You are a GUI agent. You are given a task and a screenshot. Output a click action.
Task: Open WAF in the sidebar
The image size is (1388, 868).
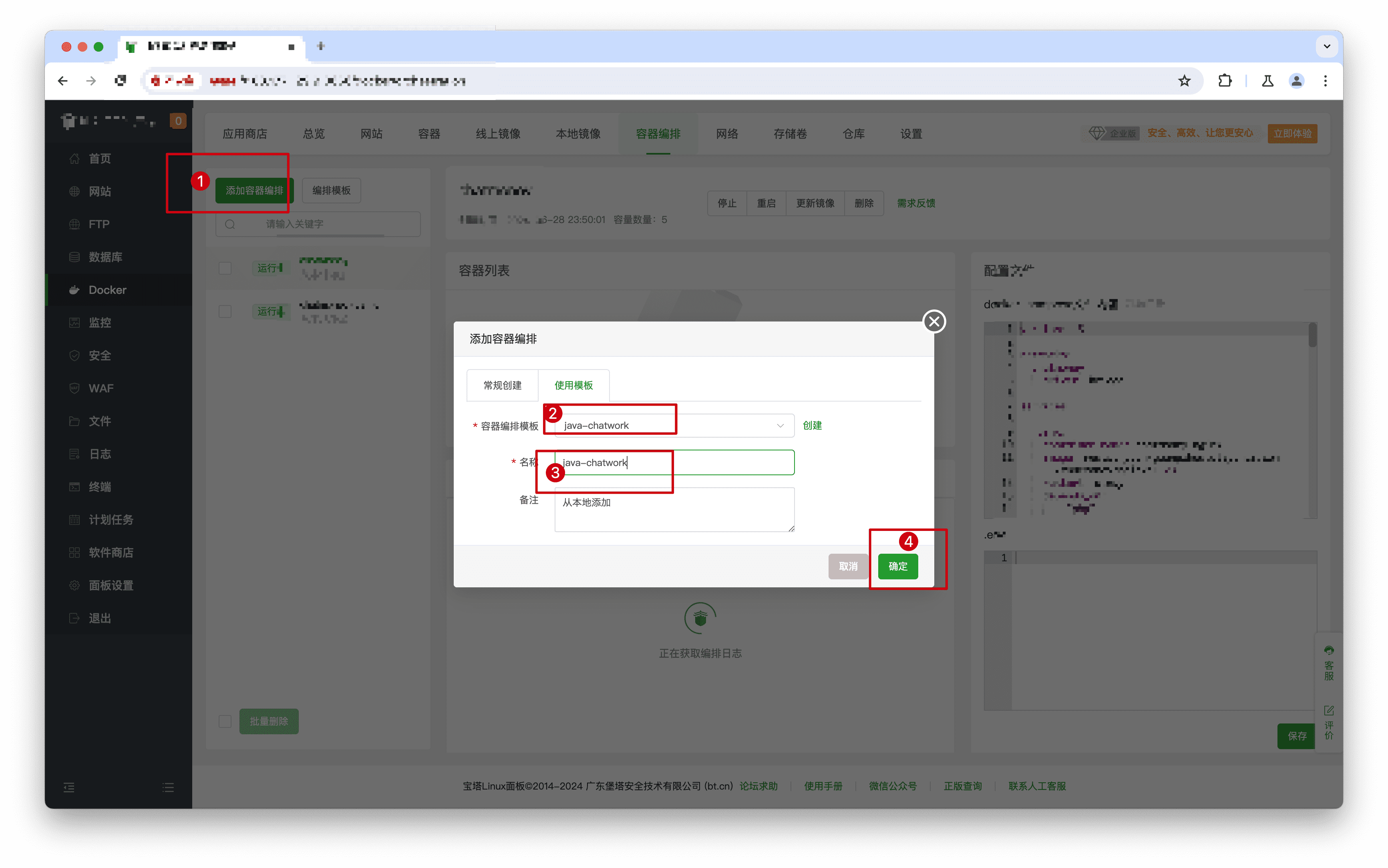tap(119, 388)
